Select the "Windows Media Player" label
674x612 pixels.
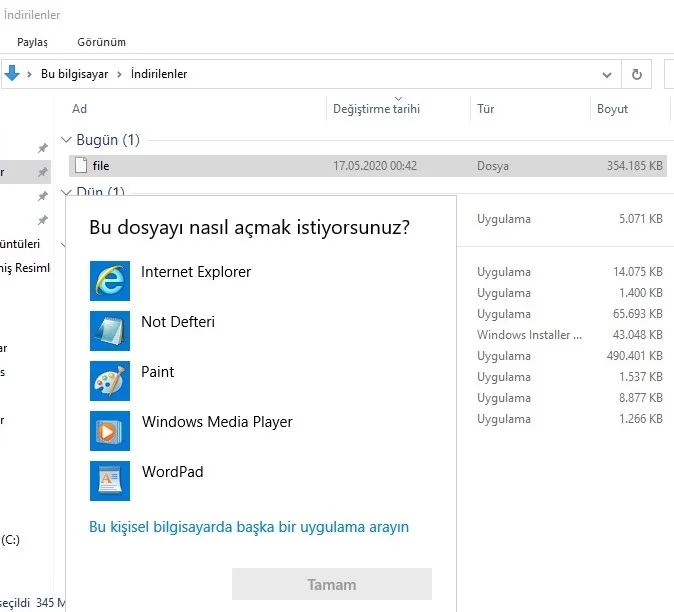(x=217, y=422)
